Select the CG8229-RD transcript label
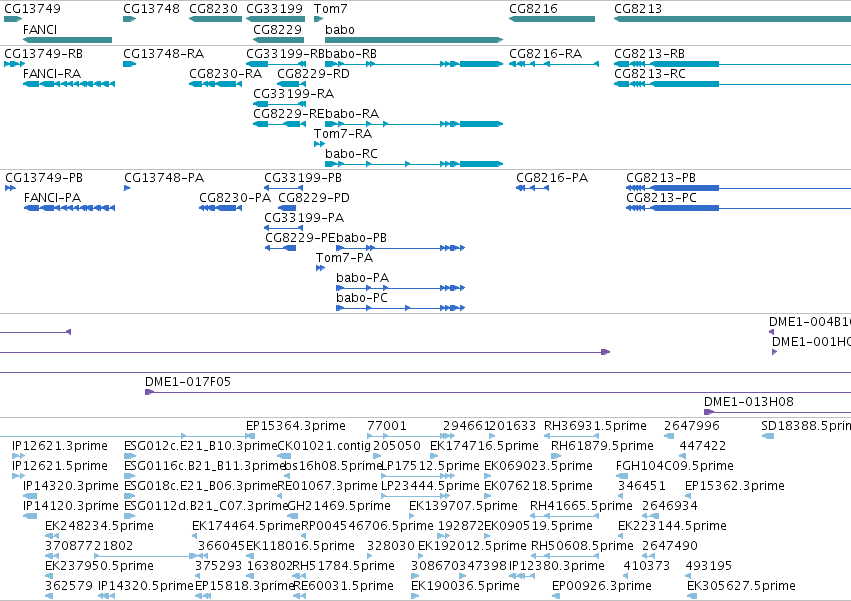This screenshot has width=851, height=601. (x=313, y=73)
